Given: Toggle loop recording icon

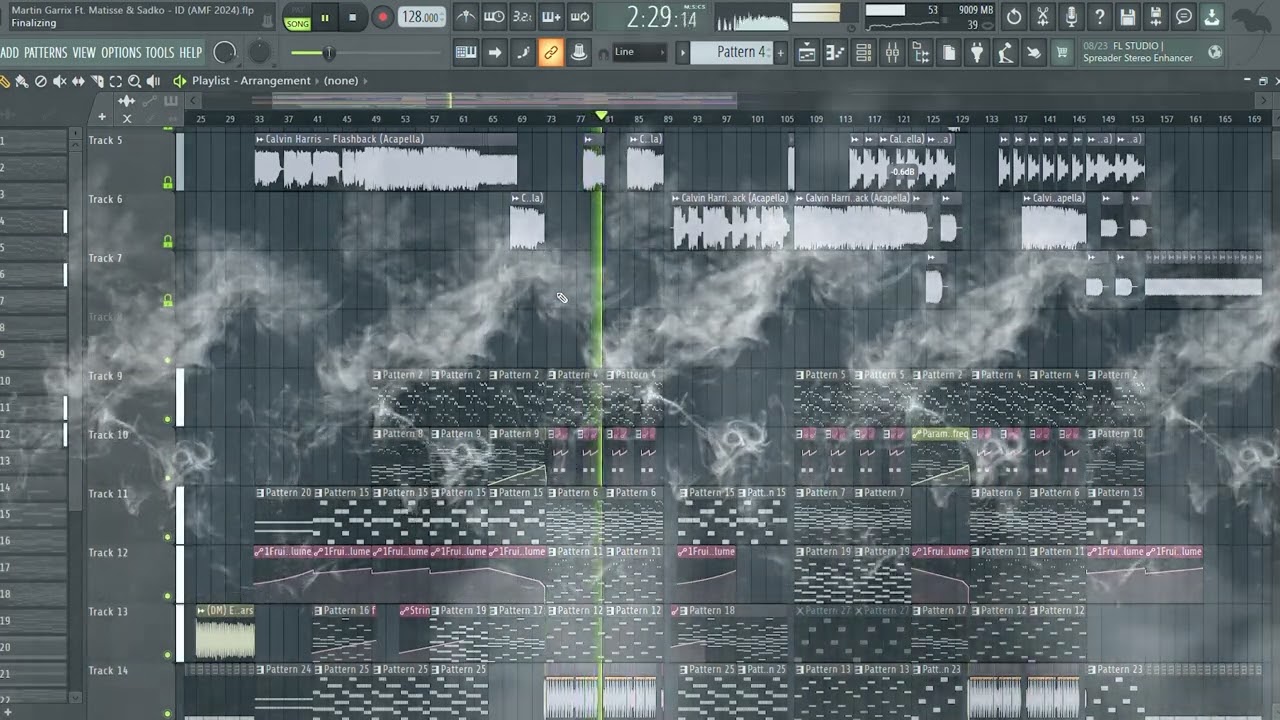Looking at the screenshot, I should coord(579,17).
